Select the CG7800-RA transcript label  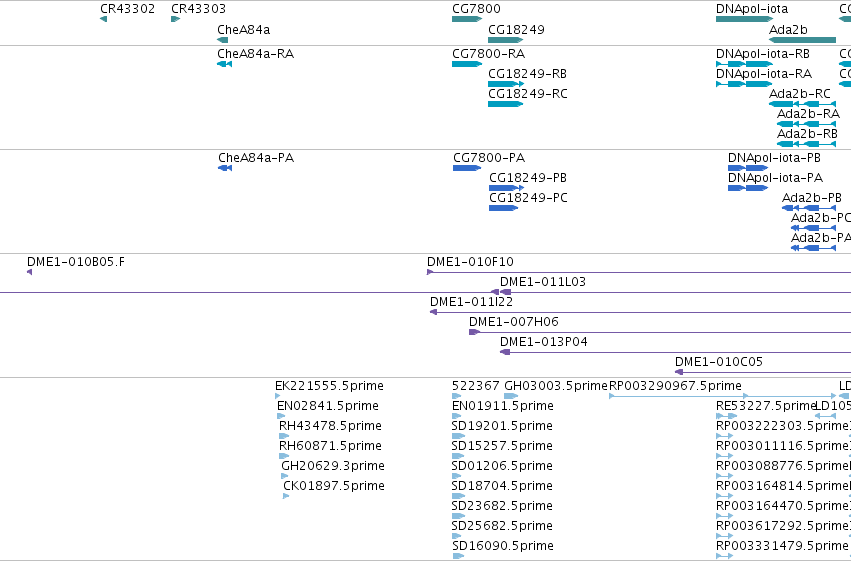(488, 54)
